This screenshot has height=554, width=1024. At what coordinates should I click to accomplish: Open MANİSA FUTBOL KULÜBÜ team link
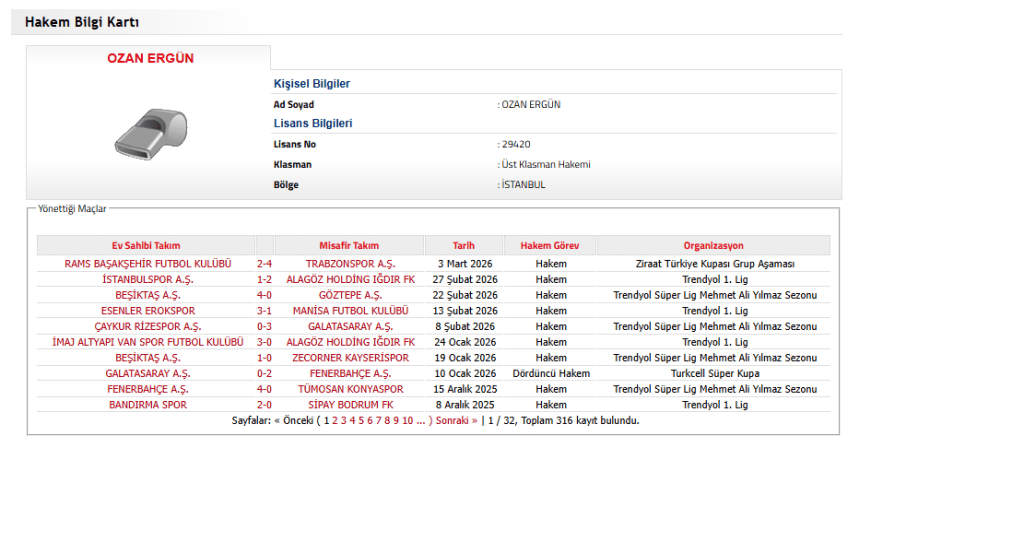[350, 311]
